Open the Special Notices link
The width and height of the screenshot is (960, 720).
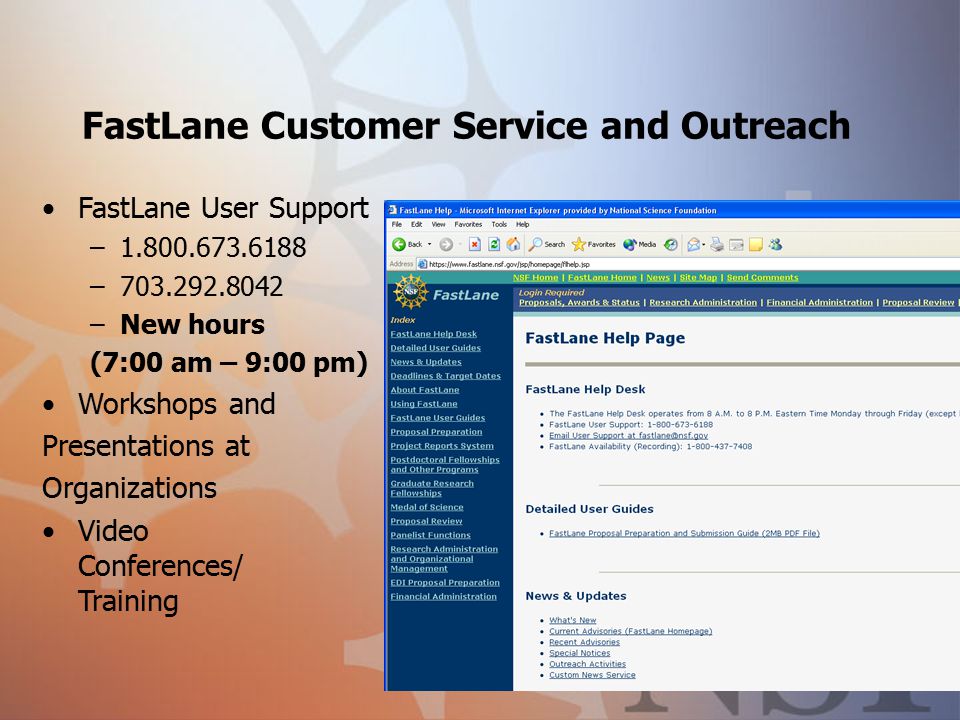(579, 653)
